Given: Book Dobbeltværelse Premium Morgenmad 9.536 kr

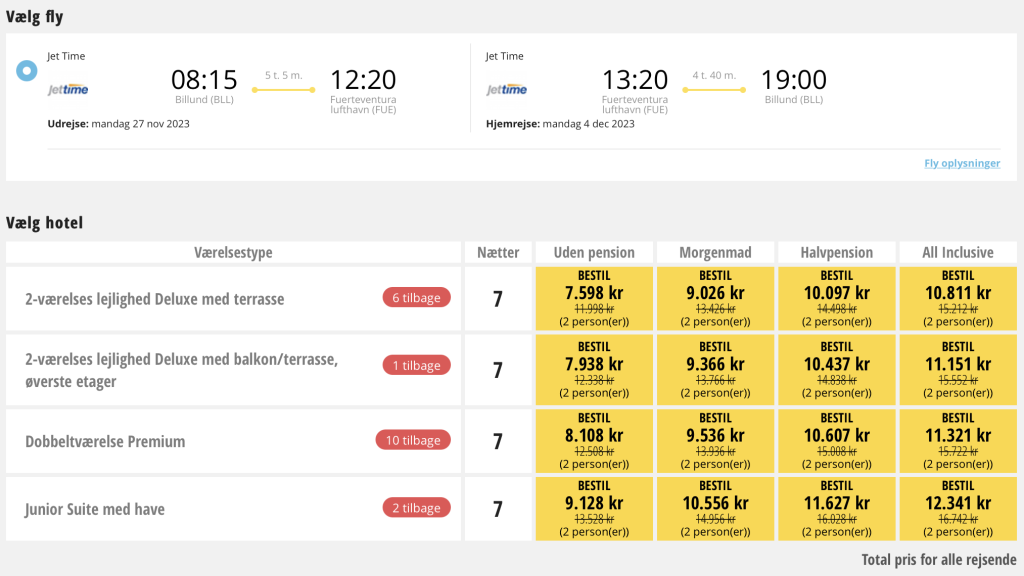Looking at the screenshot, I should [x=715, y=441].
